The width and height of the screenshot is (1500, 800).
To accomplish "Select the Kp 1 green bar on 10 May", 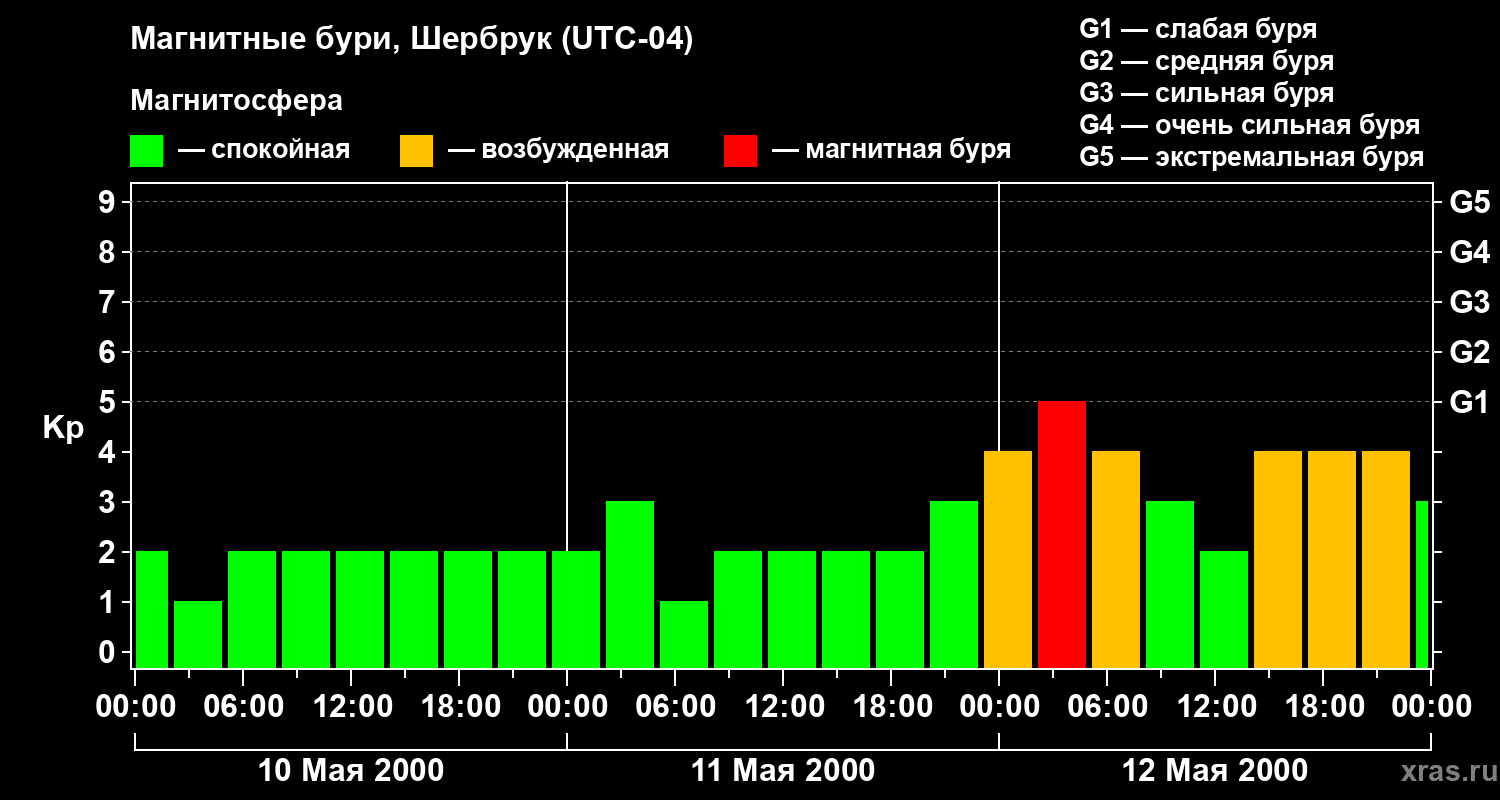I will pyautogui.click(x=198, y=634).
